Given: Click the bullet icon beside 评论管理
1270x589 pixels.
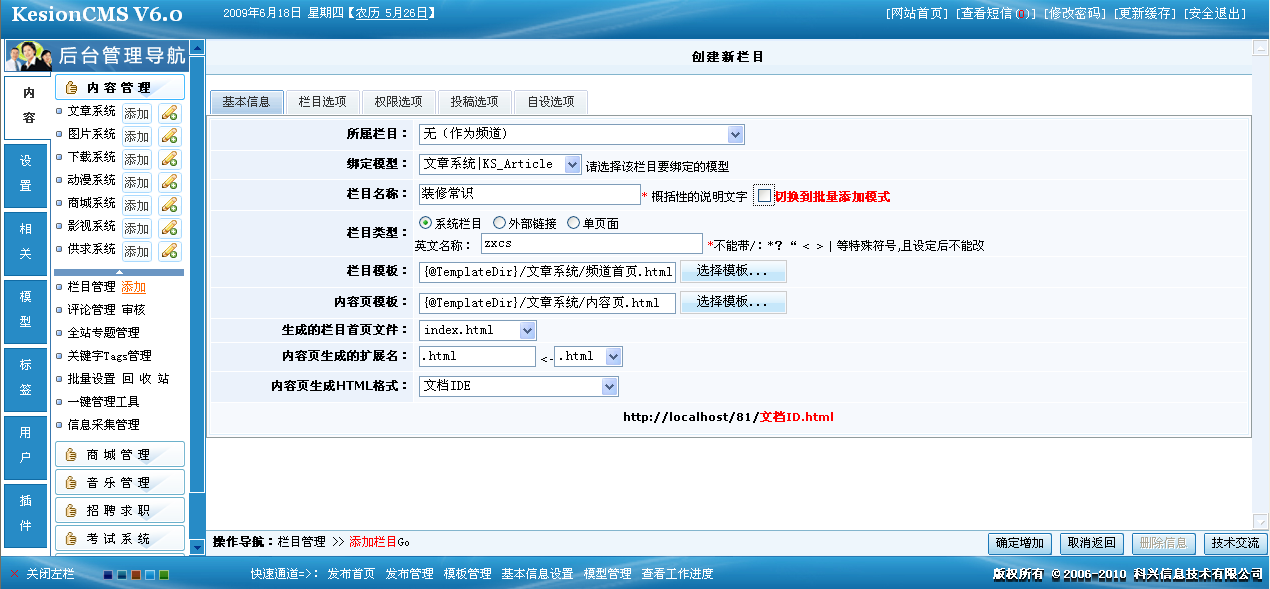Looking at the screenshot, I should [x=59, y=310].
